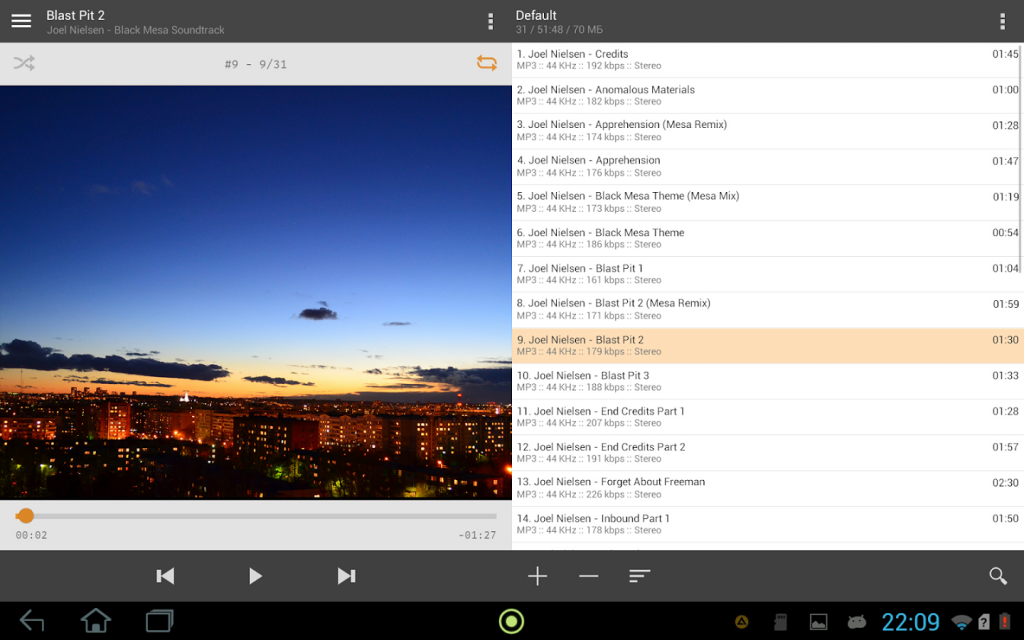Skip to the next track
Screen dimensions: 1024x640
tap(346, 576)
